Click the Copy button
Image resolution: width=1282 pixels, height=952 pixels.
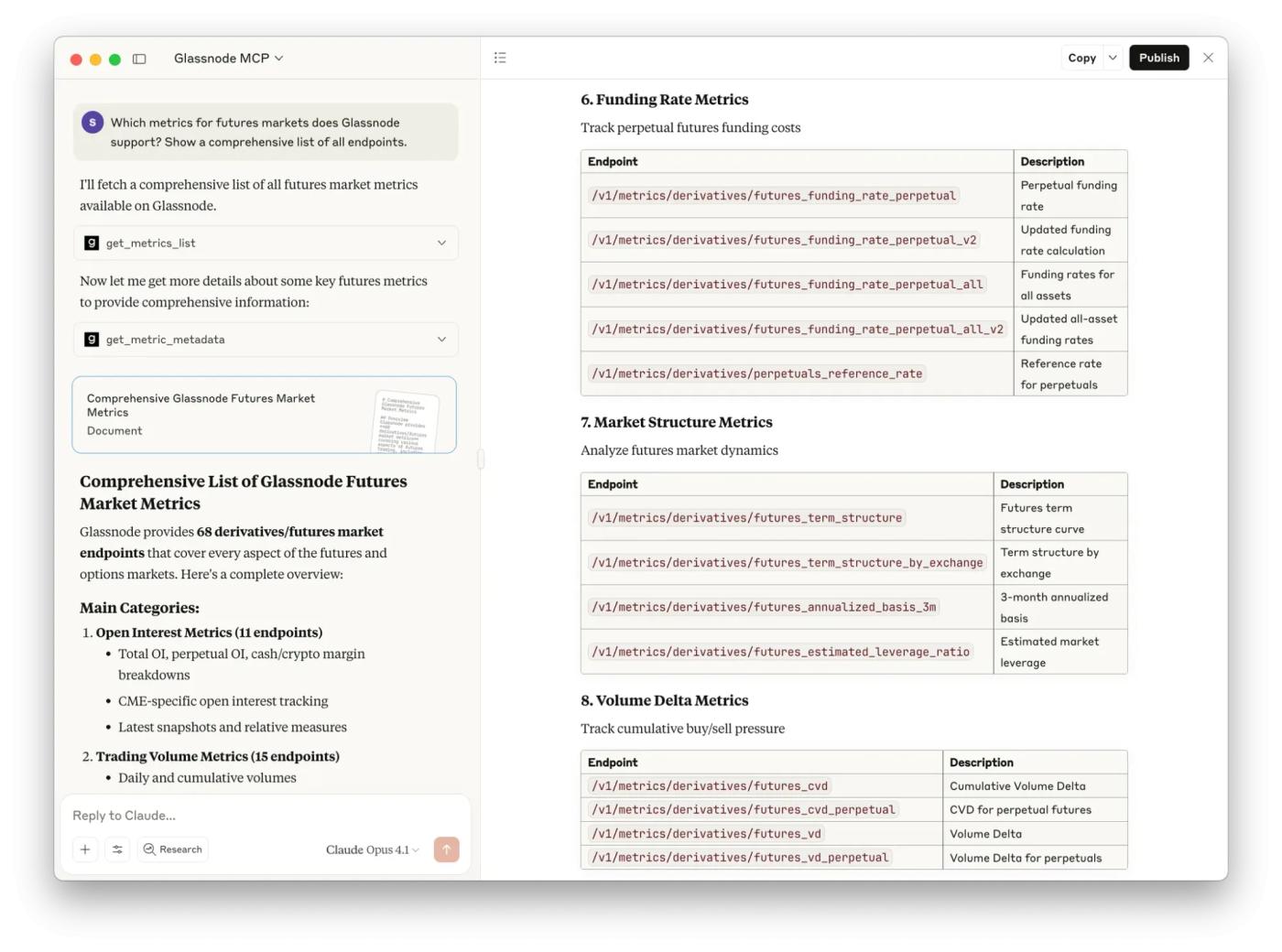(1081, 58)
